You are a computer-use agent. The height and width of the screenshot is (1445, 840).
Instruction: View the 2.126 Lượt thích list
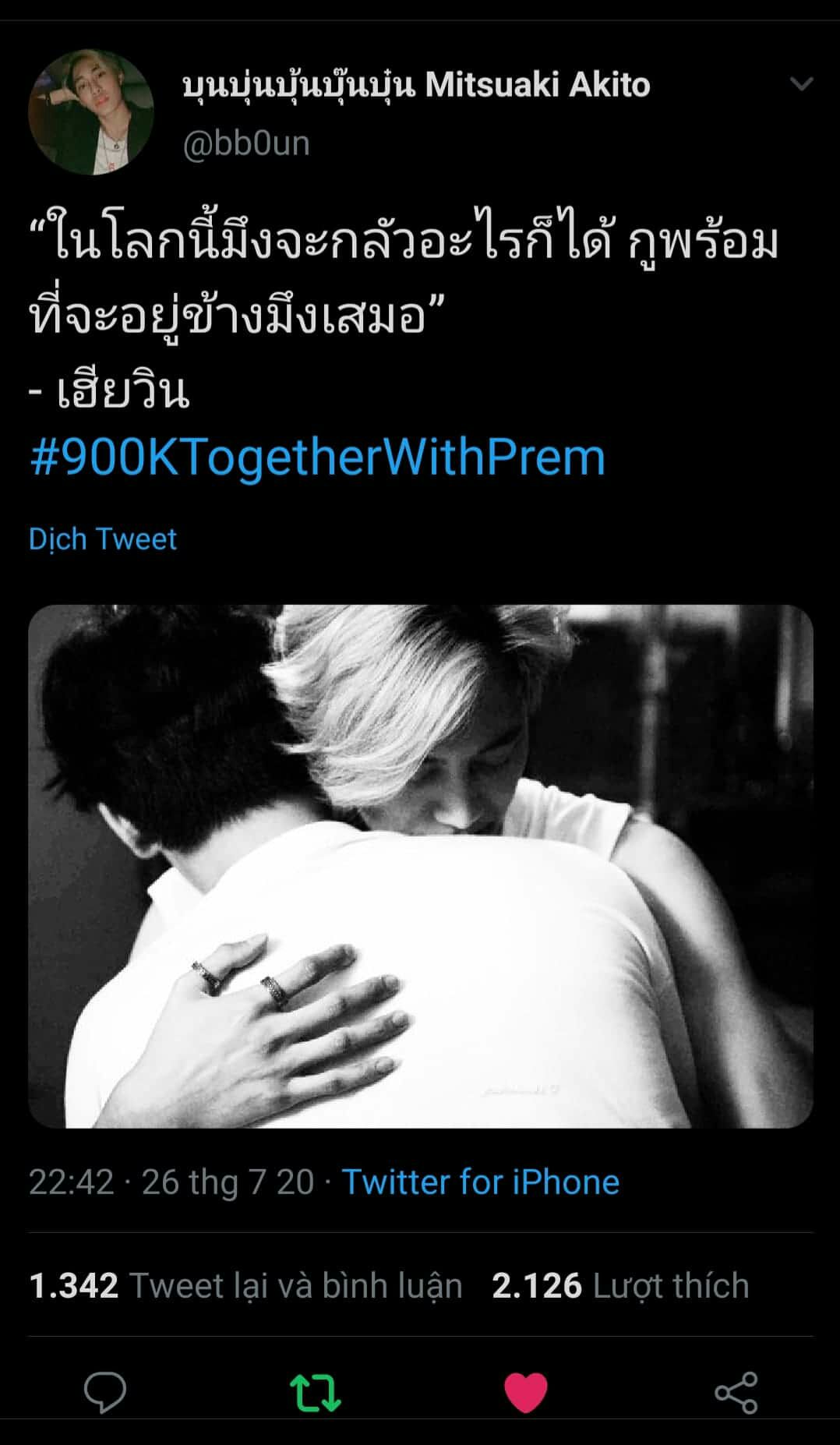coord(620,1286)
